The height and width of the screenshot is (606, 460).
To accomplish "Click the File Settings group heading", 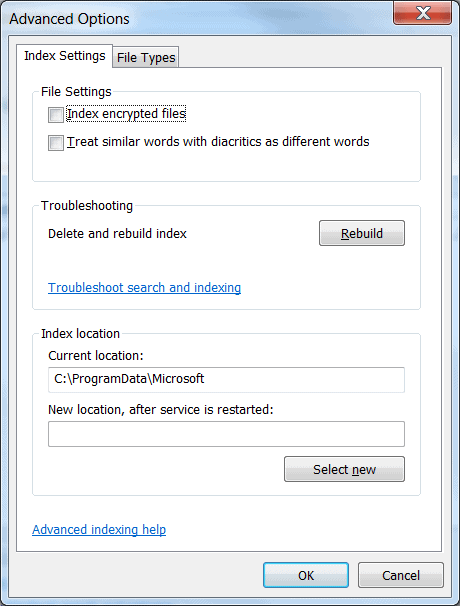I will tap(76, 92).
